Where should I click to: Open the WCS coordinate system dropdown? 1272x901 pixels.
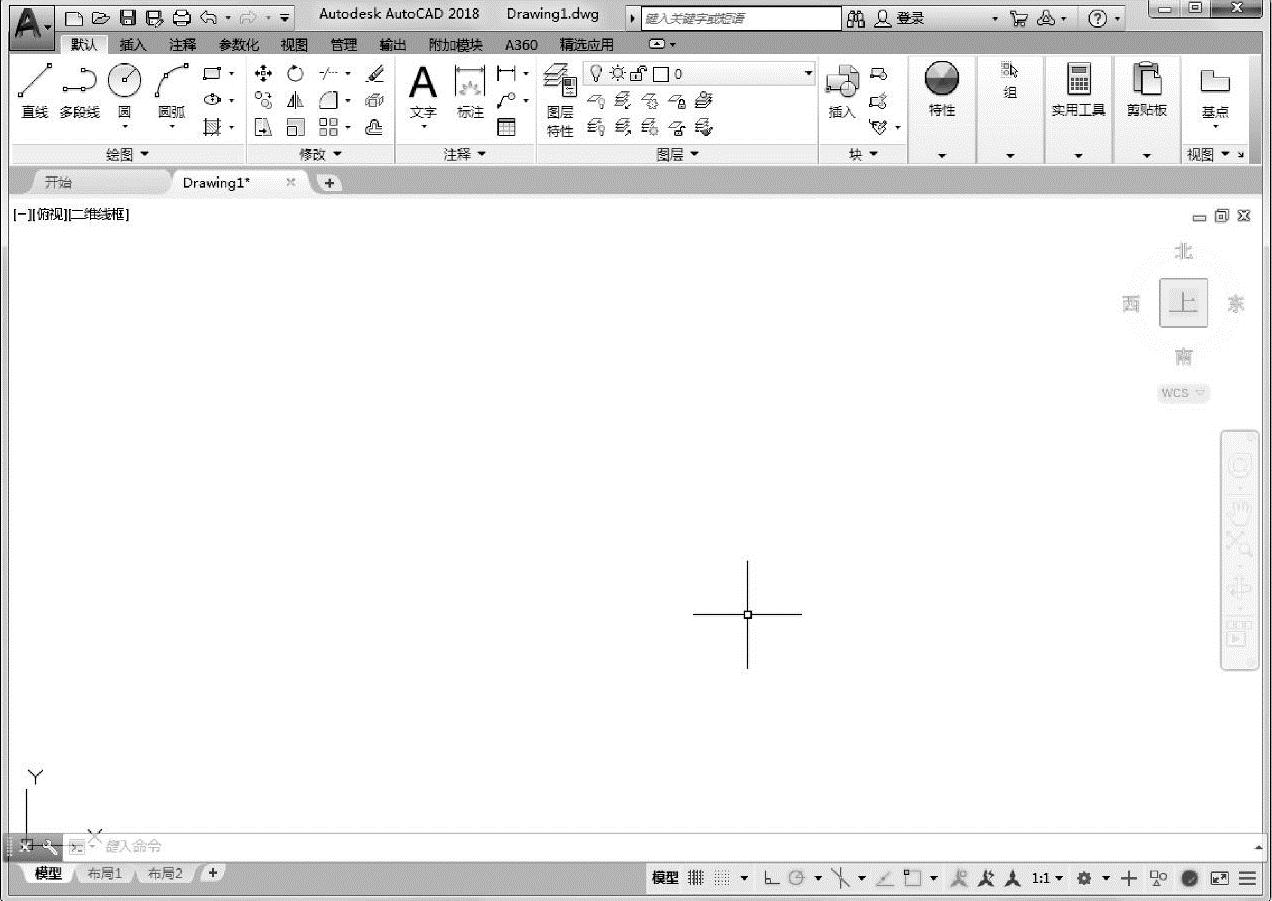click(1183, 393)
